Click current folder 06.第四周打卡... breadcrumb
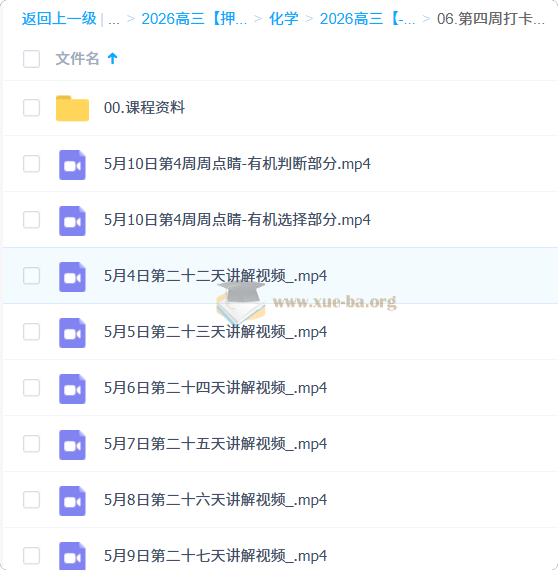Screen dimensions: 558x570 point(491,19)
